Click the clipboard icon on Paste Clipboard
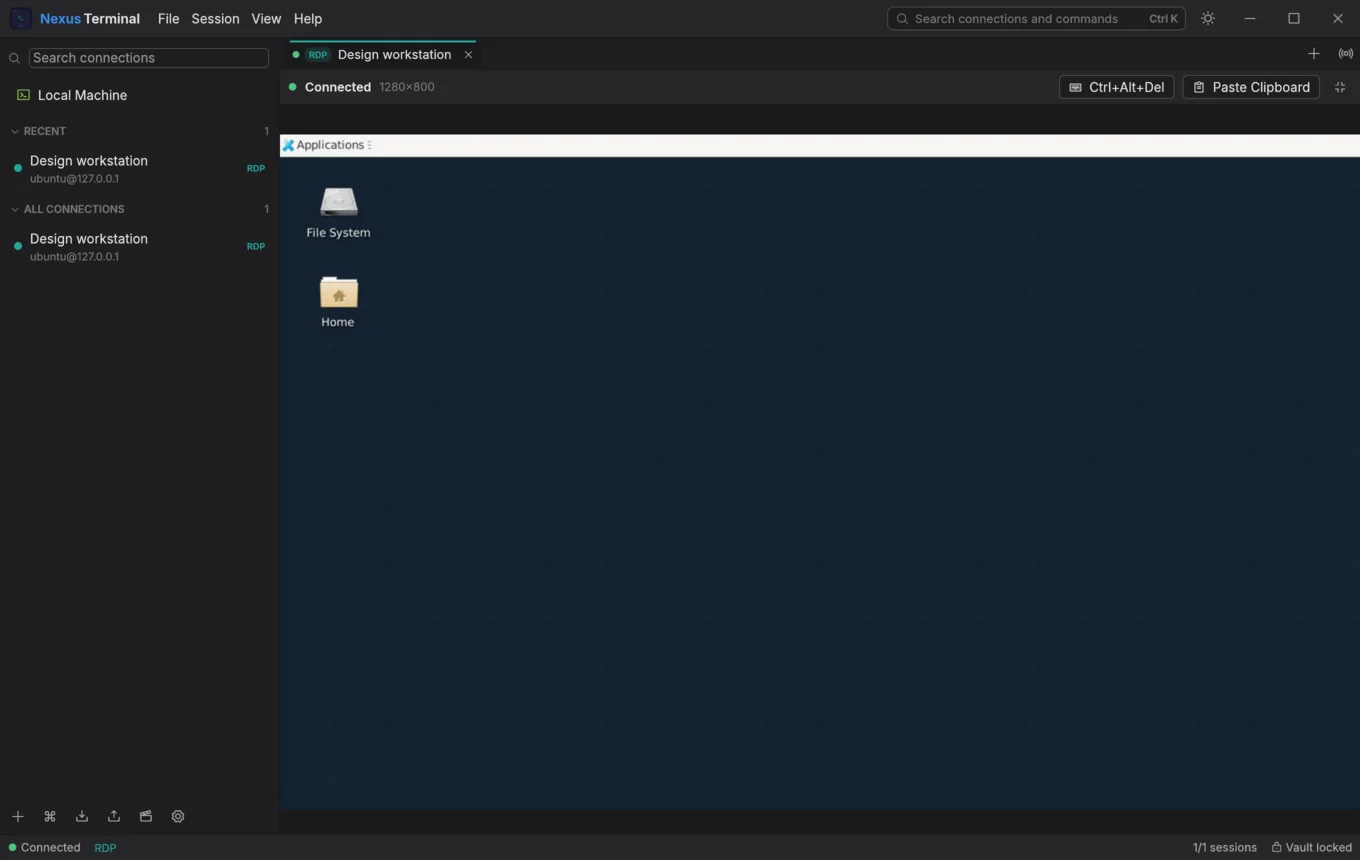The width and height of the screenshot is (1360, 860). pos(1198,87)
